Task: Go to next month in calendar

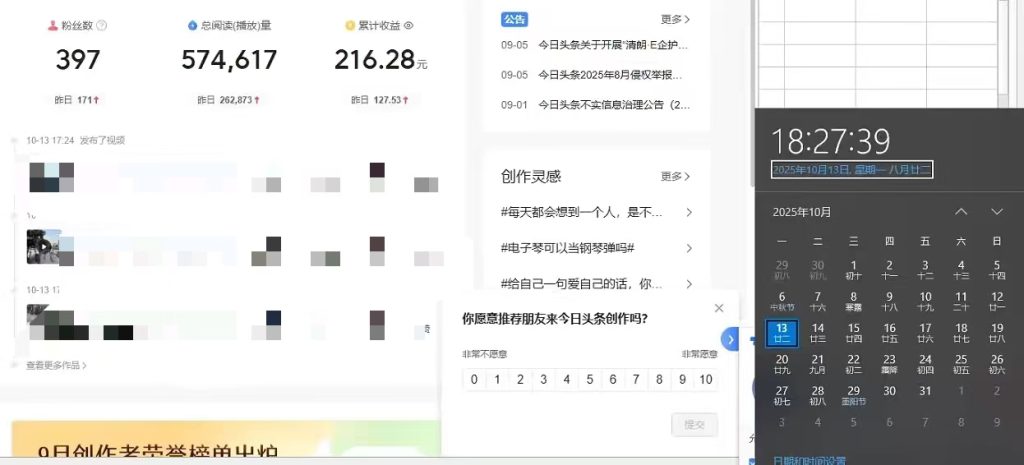Action: click(996, 212)
